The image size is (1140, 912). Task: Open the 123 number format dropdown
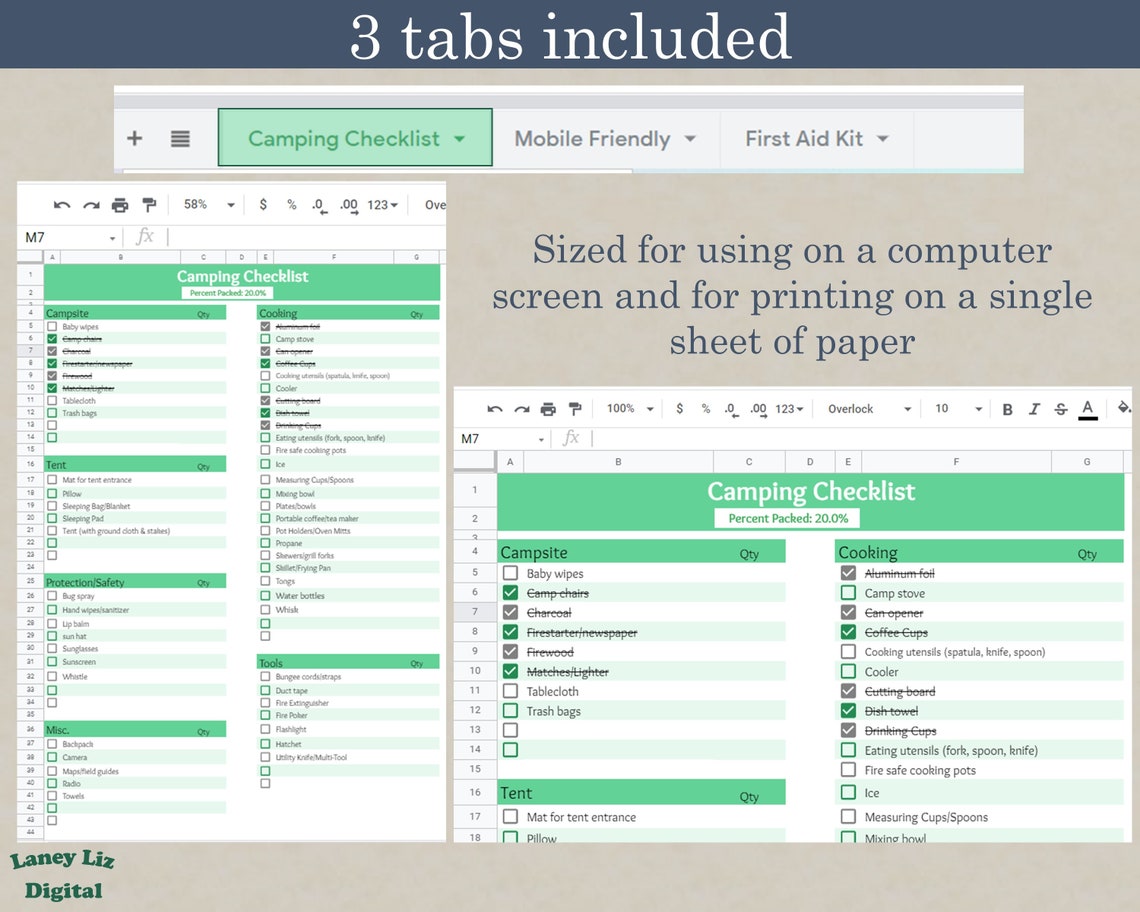(785, 408)
